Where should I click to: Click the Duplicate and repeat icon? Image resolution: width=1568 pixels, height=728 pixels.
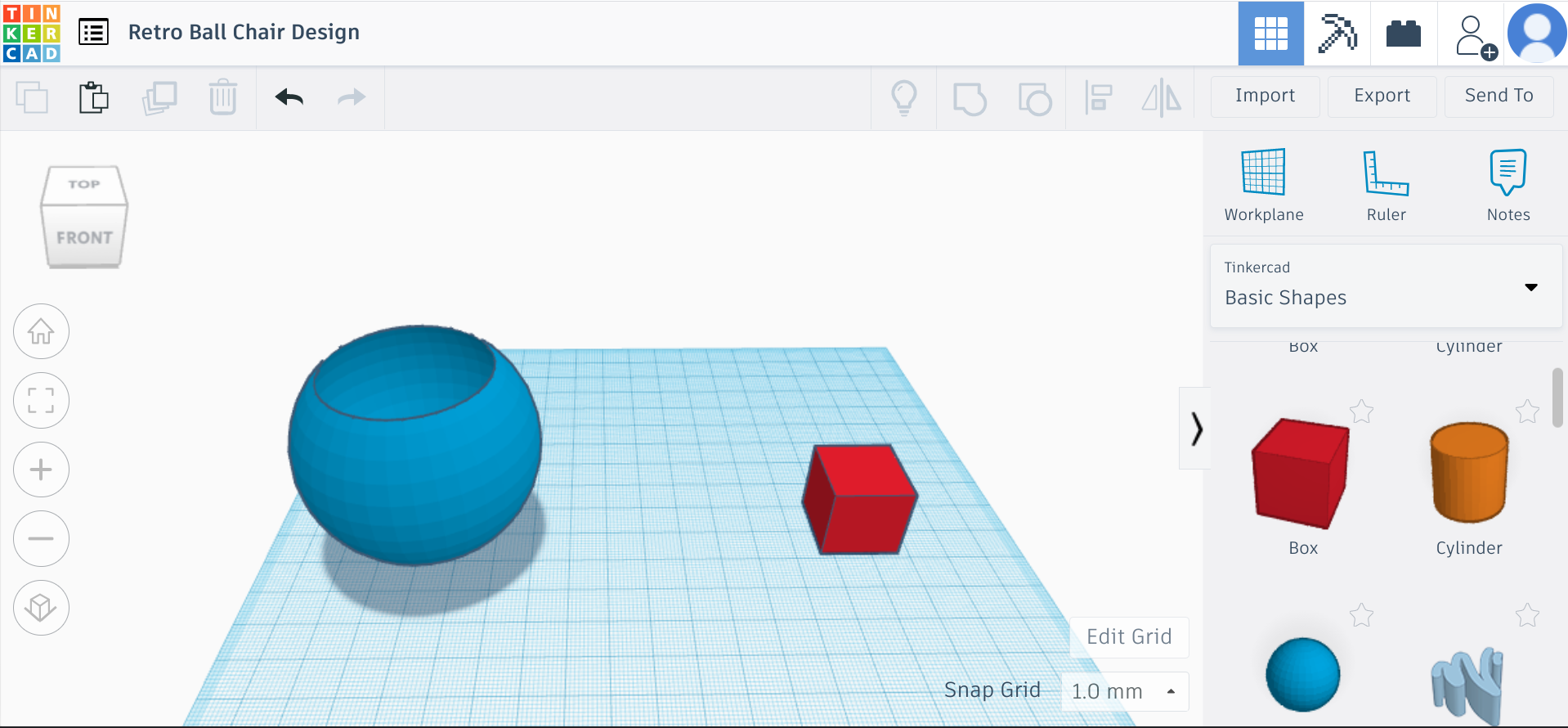(159, 98)
